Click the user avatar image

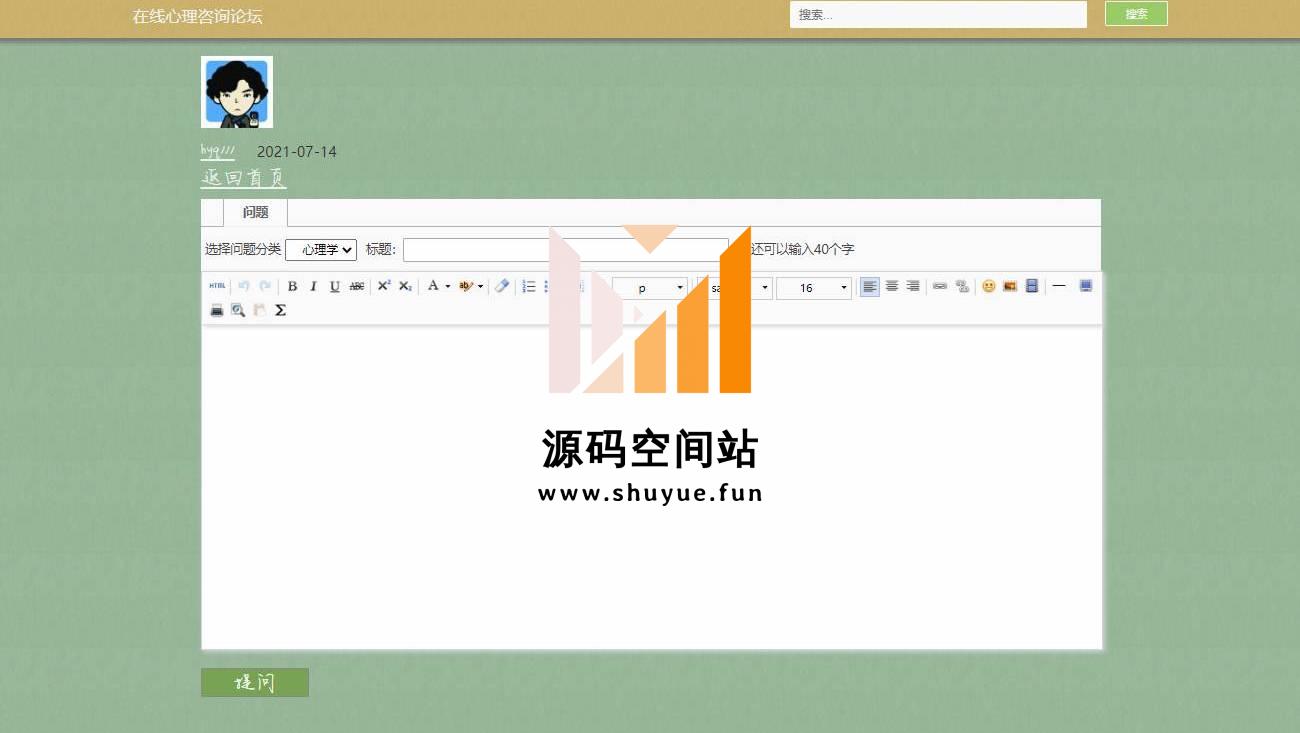click(237, 92)
